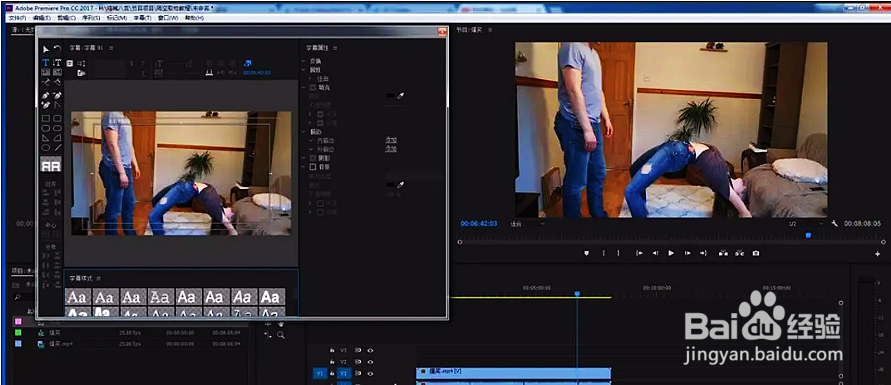891x385 pixels.
Task: Expand the 扭曲 (Distort) subsection
Action: point(310,79)
